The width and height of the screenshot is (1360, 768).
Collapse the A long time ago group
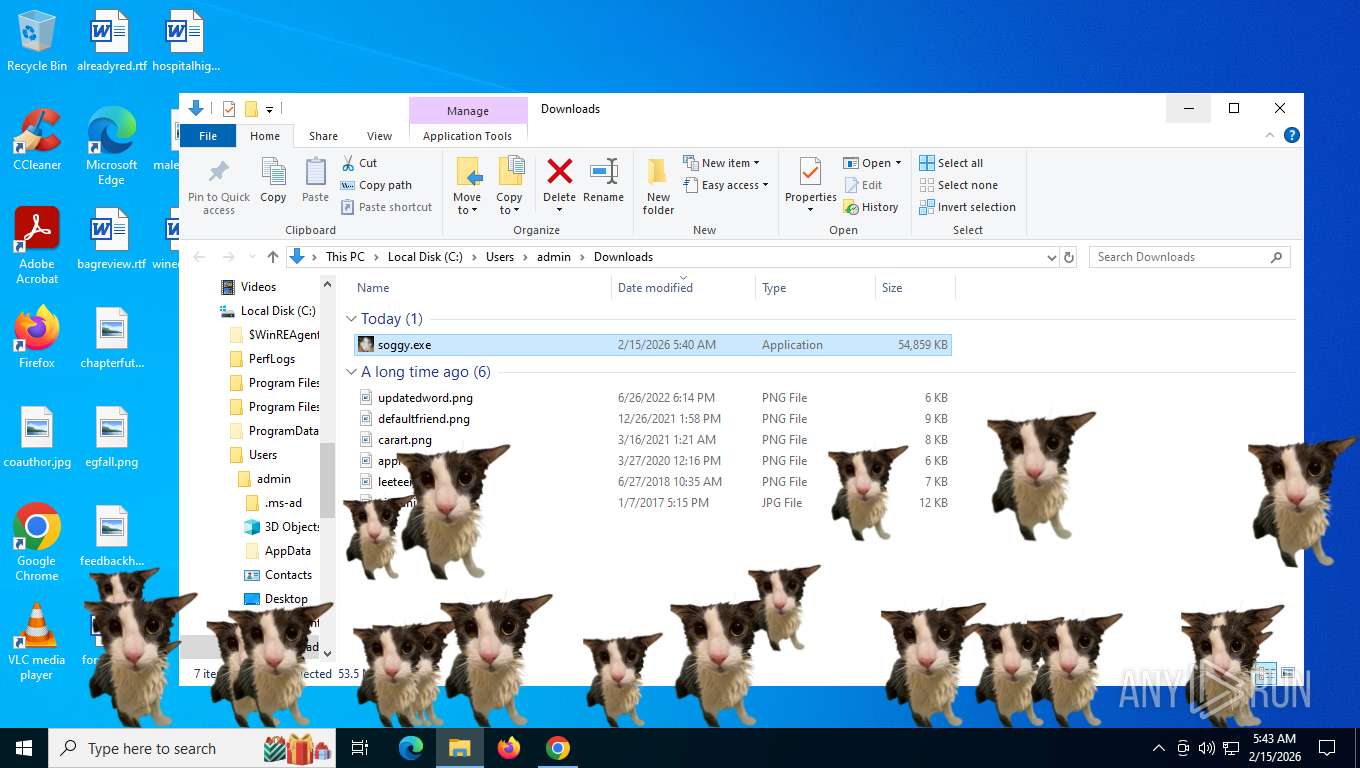click(351, 372)
